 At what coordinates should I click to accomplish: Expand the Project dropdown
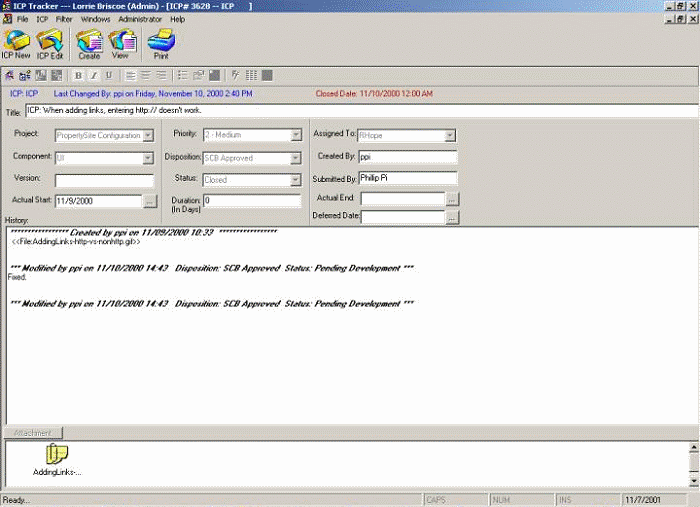click(x=148, y=135)
